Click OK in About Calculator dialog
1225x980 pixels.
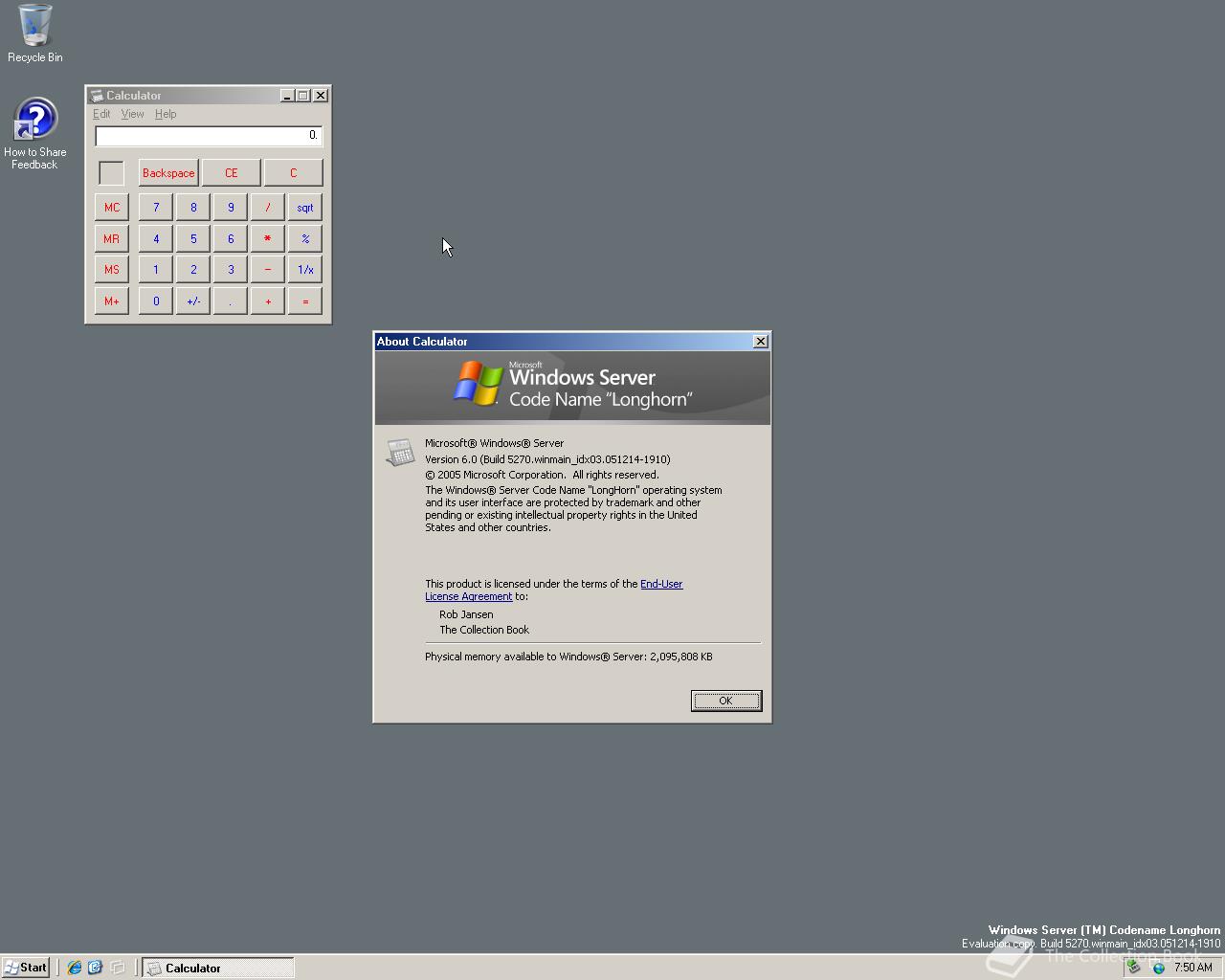point(726,701)
